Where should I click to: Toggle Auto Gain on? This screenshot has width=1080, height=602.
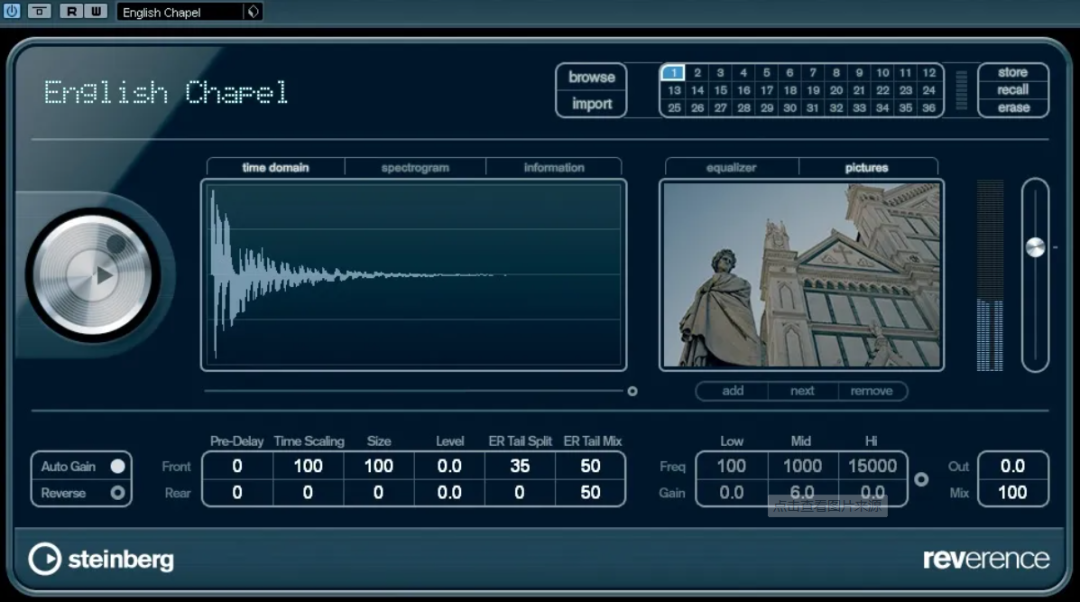point(118,466)
